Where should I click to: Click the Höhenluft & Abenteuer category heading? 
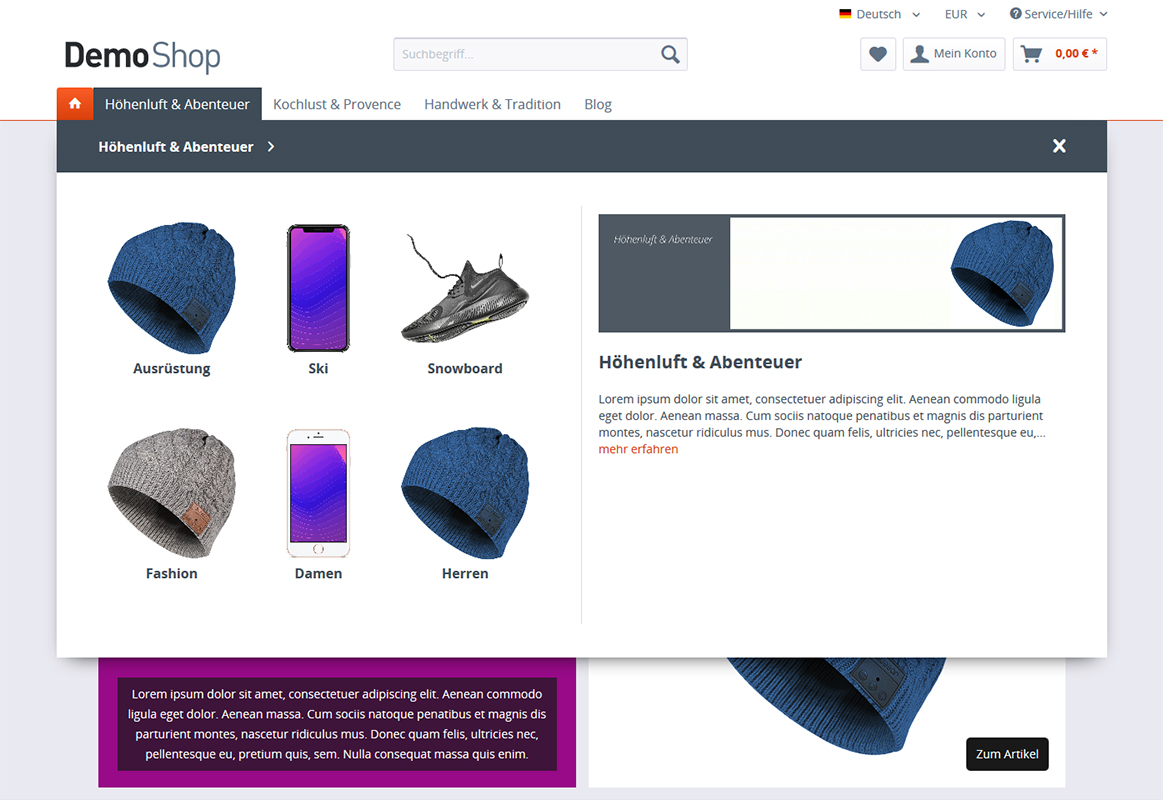(x=700, y=362)
